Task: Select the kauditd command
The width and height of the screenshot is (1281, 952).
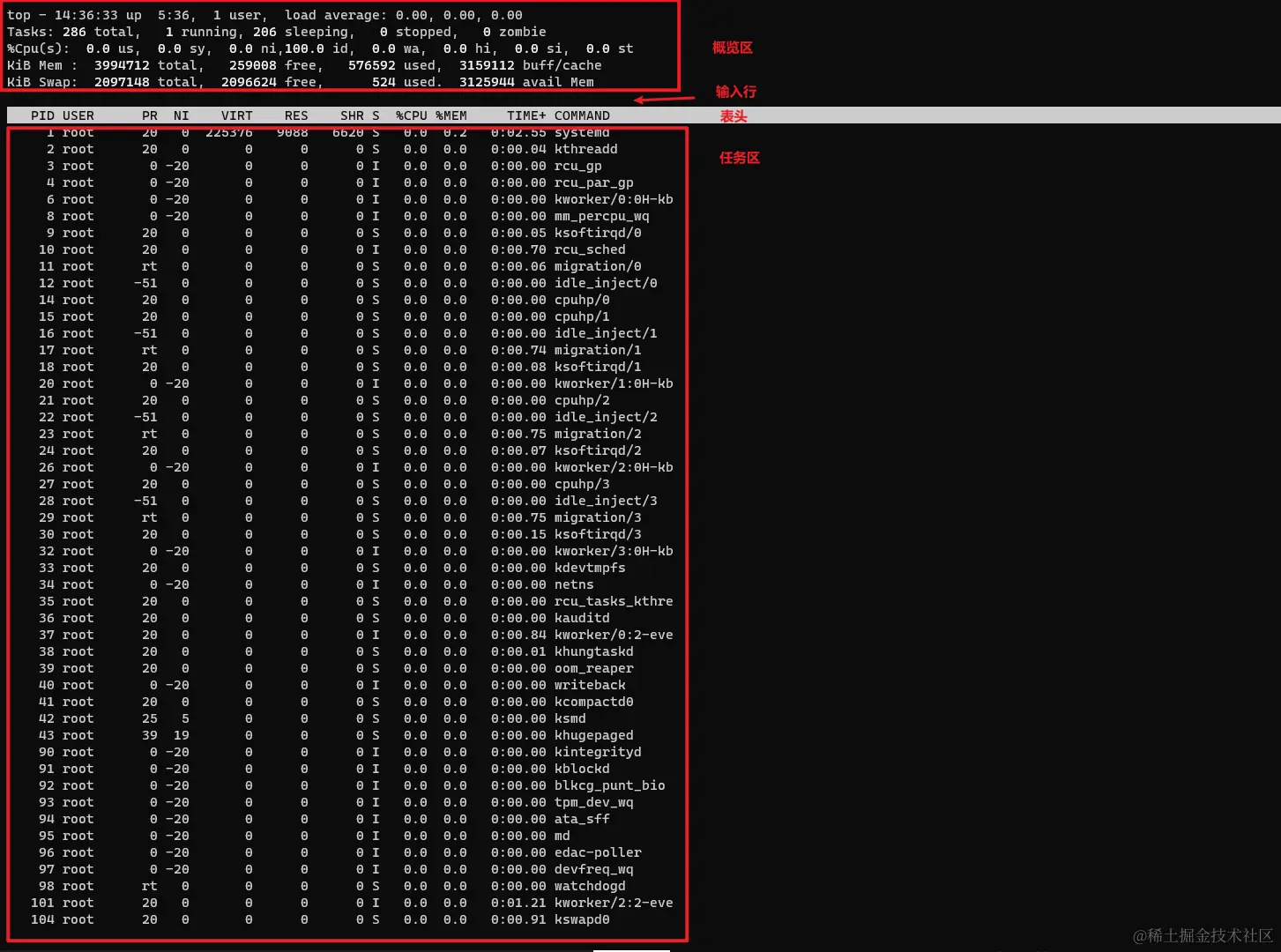Action: click(582, 618)
